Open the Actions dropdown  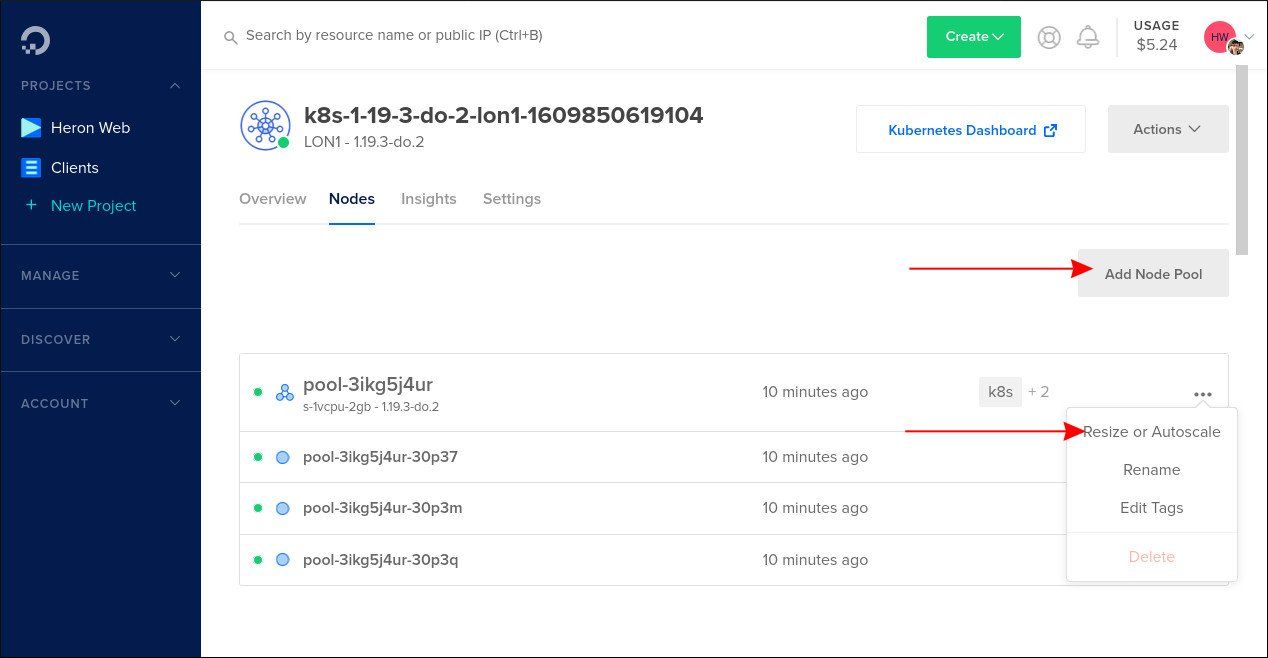tap(1167, 129)
